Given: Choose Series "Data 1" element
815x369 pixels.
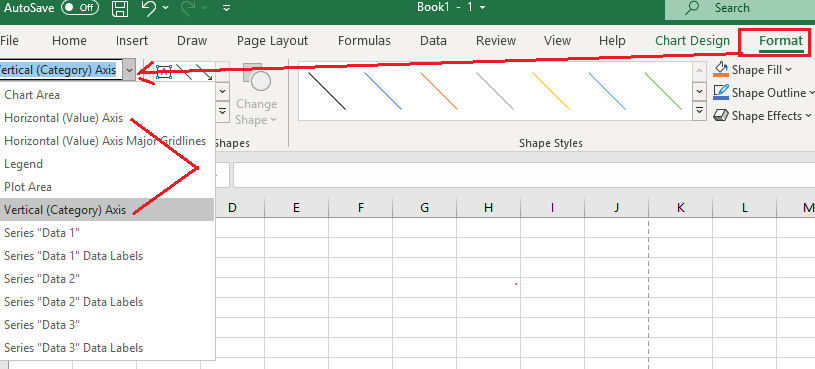Looking at the screenshot, I should (107, 233).
